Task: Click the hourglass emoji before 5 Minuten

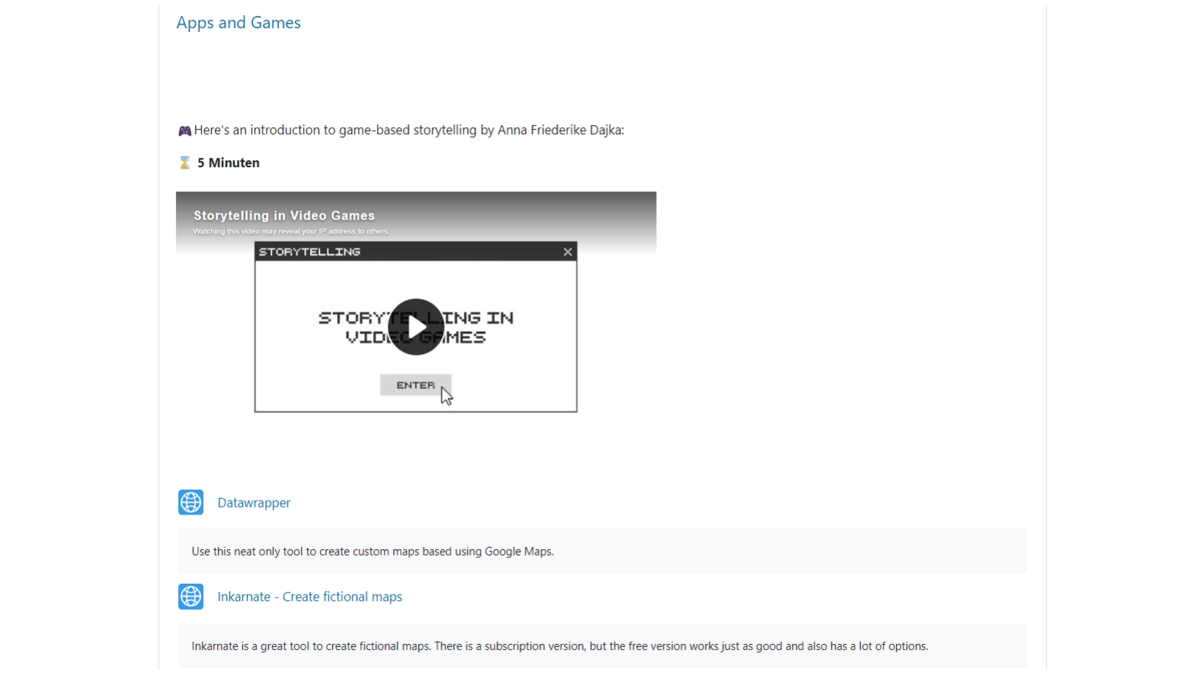Action: [184, 162]
